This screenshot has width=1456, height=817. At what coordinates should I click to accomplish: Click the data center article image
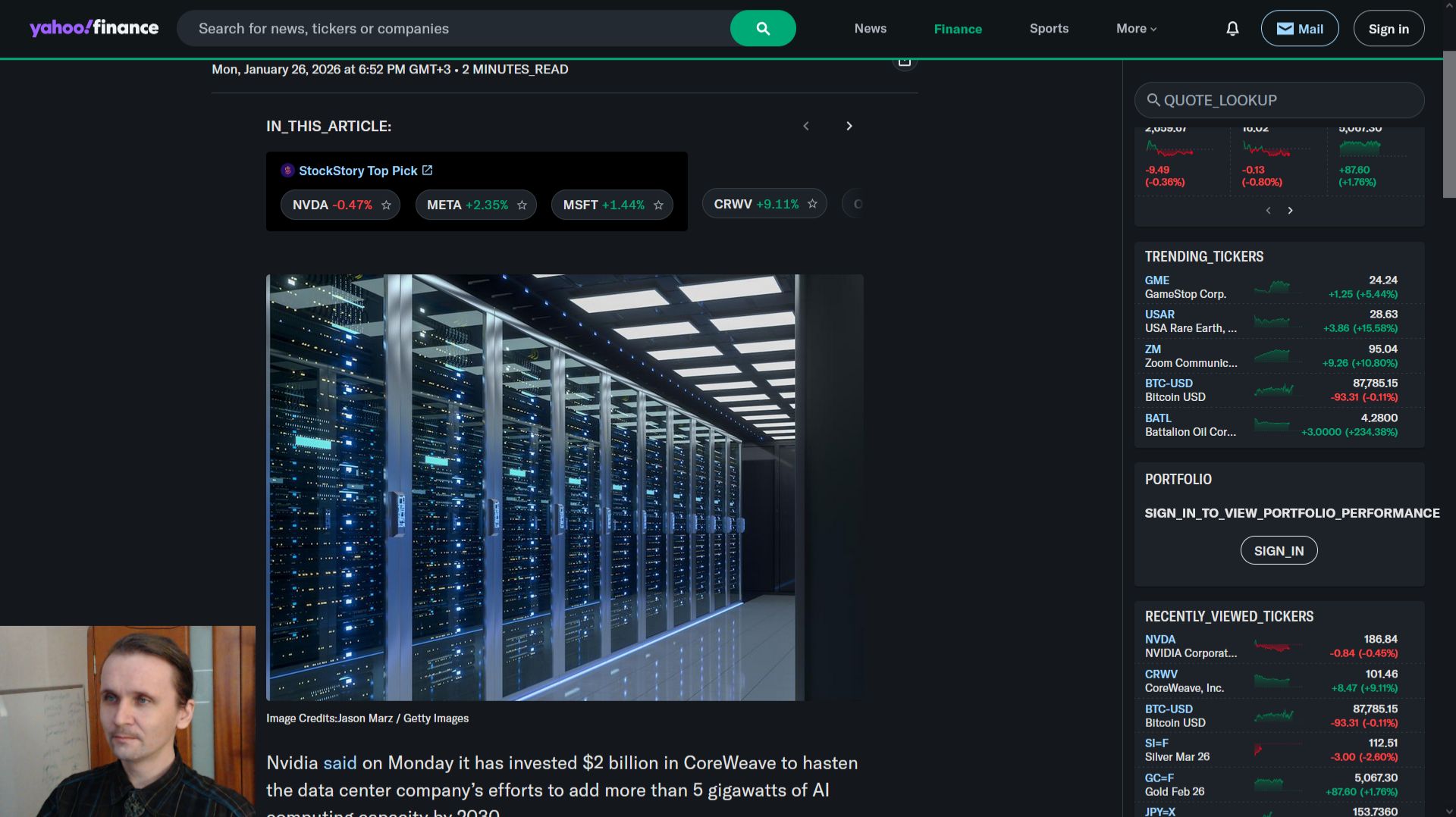click(x=564, y=487)
